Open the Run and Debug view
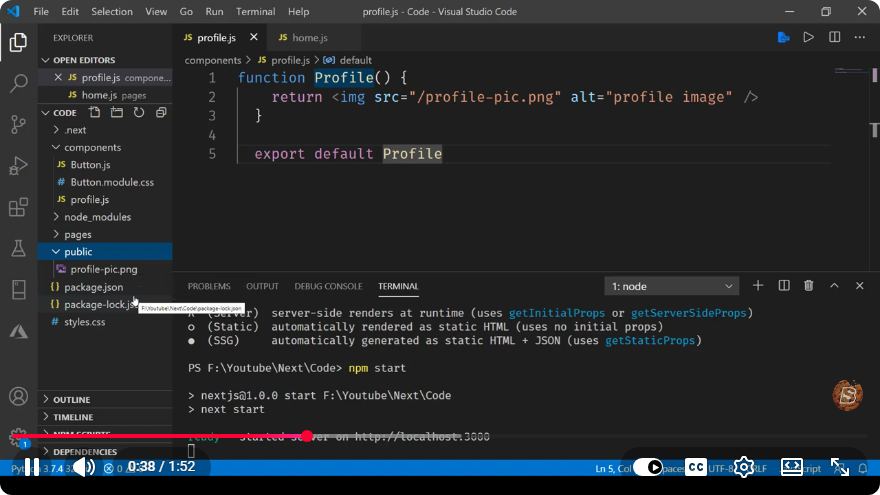Screen dimensions: 880x495 (x=19, y=166)
